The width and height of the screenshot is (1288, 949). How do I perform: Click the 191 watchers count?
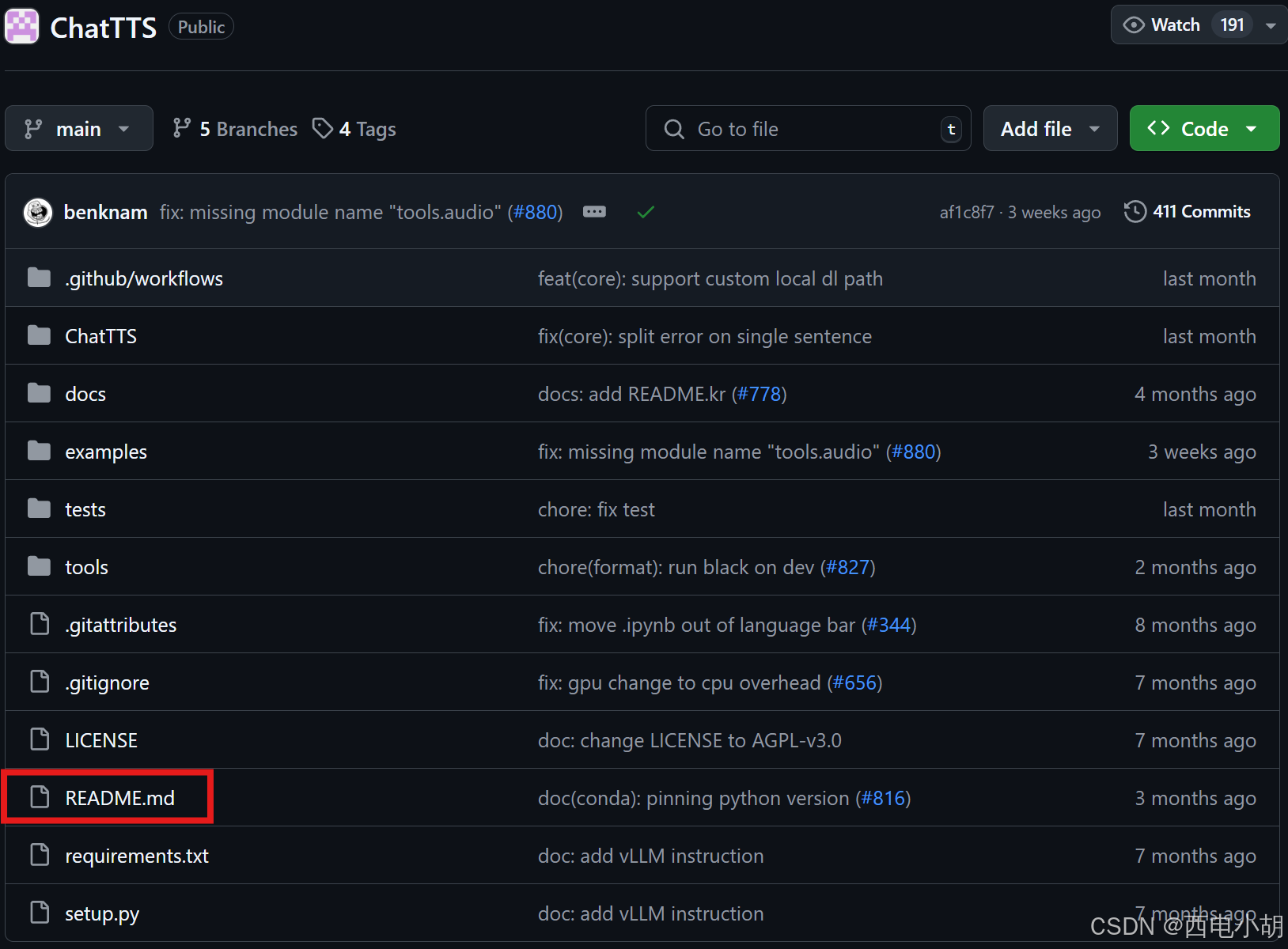pos(1232,25)
